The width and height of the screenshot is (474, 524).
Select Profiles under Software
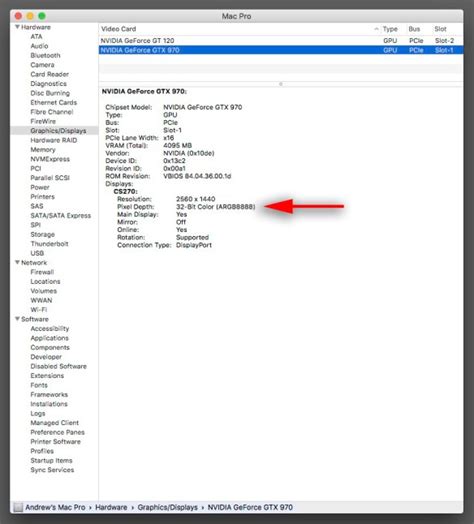click(42, 451)
